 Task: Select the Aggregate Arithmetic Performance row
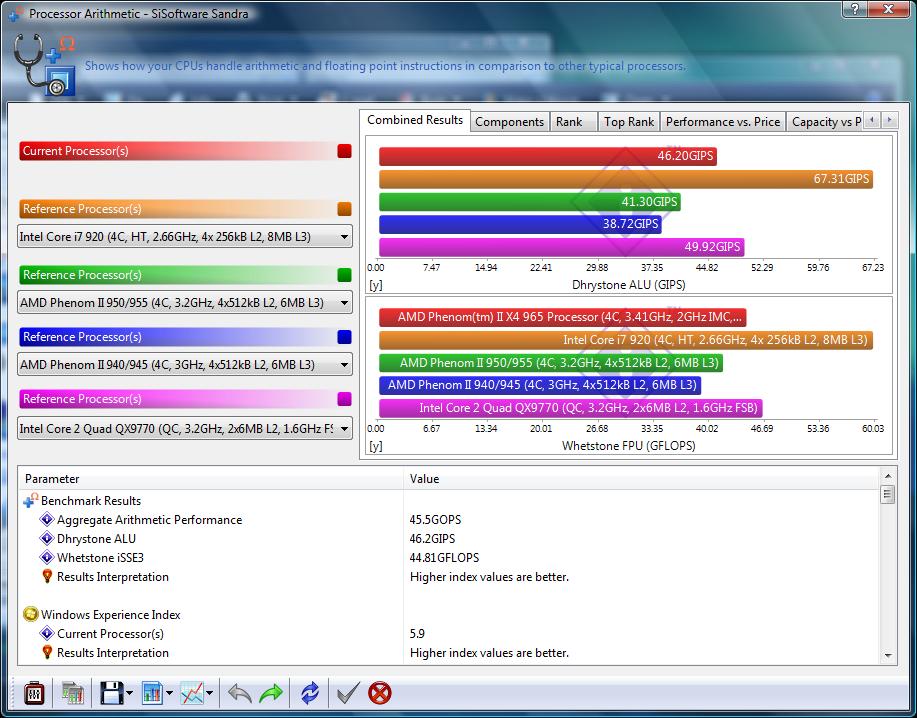click(448, 519)
